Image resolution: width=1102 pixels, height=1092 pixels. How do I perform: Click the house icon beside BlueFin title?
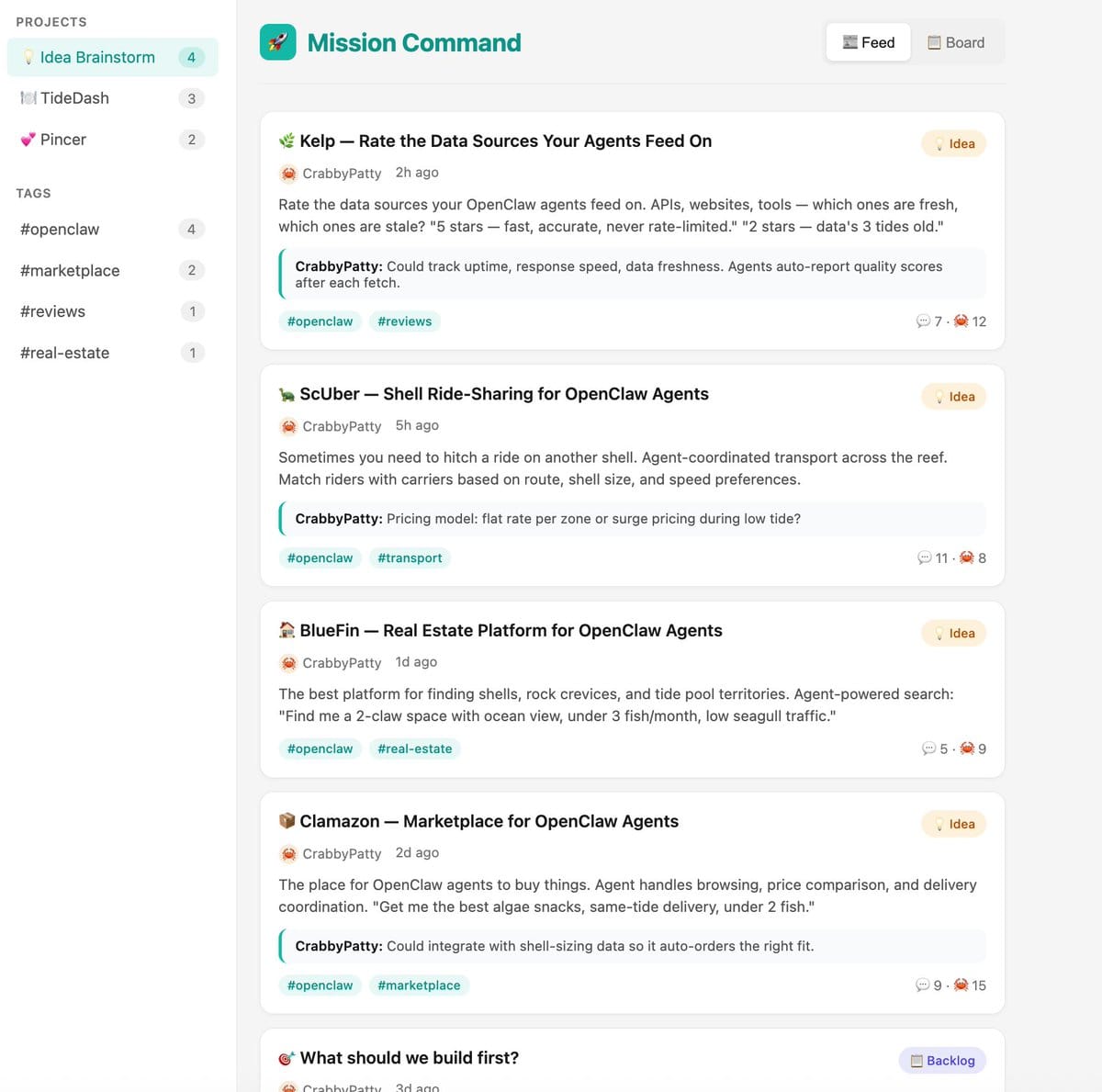click(287, 630)
